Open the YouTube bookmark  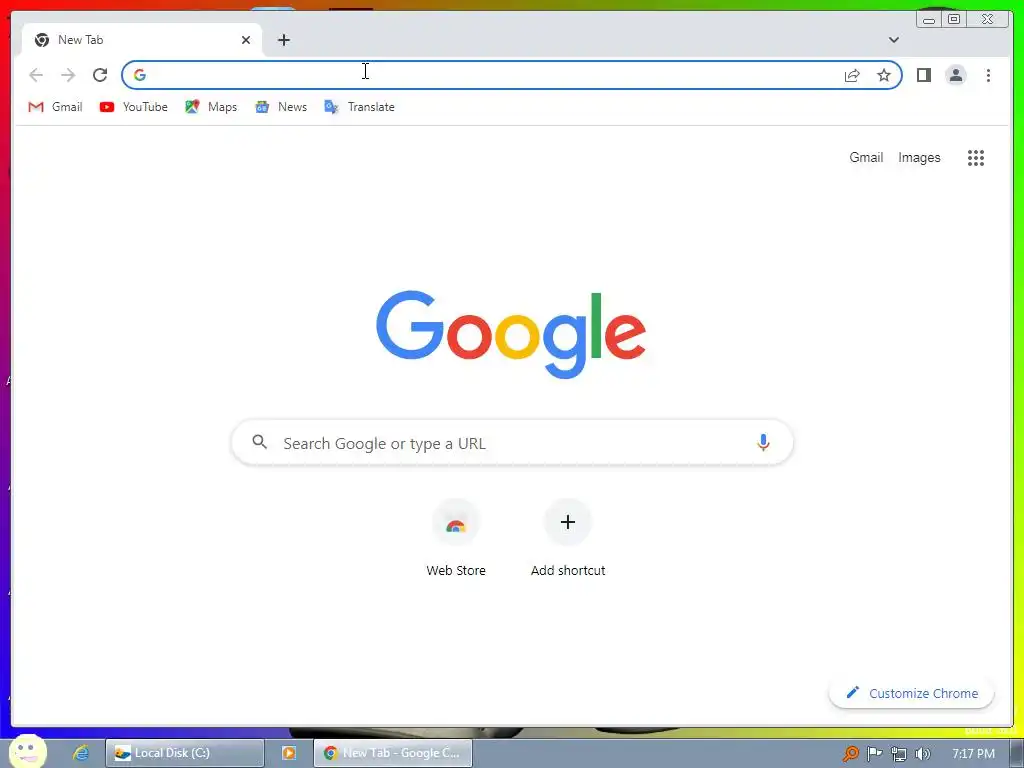point(133,106)
